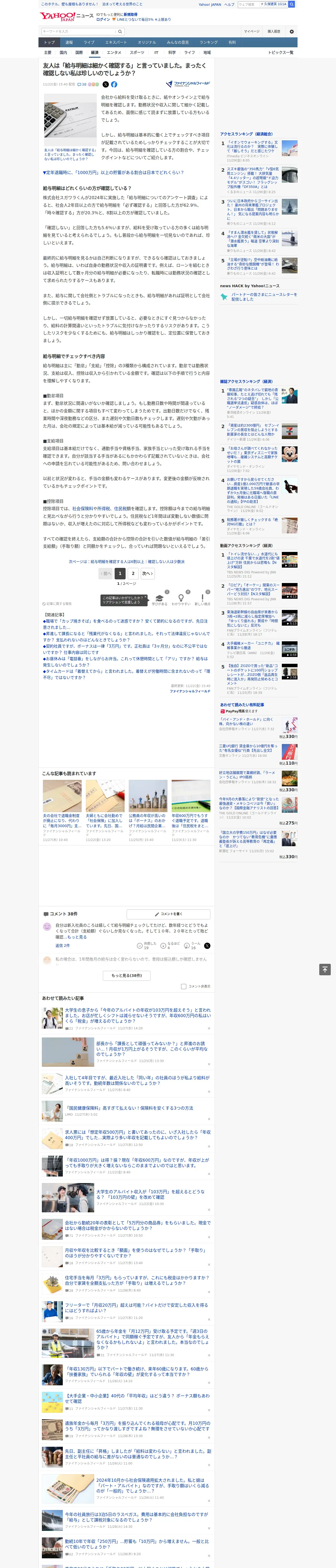Select the トップ tab

point(49,43)
